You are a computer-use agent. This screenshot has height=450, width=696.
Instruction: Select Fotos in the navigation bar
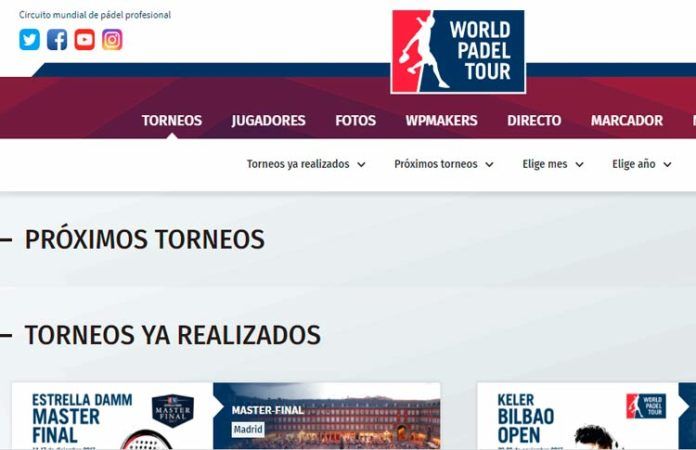click(x=356, y=120)
